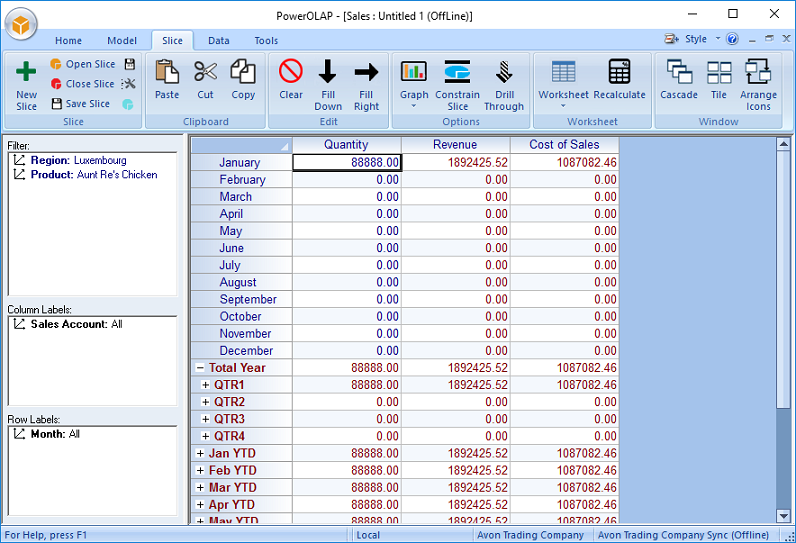
Task: Expand the Jan YTD row
Action: tap(201, 454)
